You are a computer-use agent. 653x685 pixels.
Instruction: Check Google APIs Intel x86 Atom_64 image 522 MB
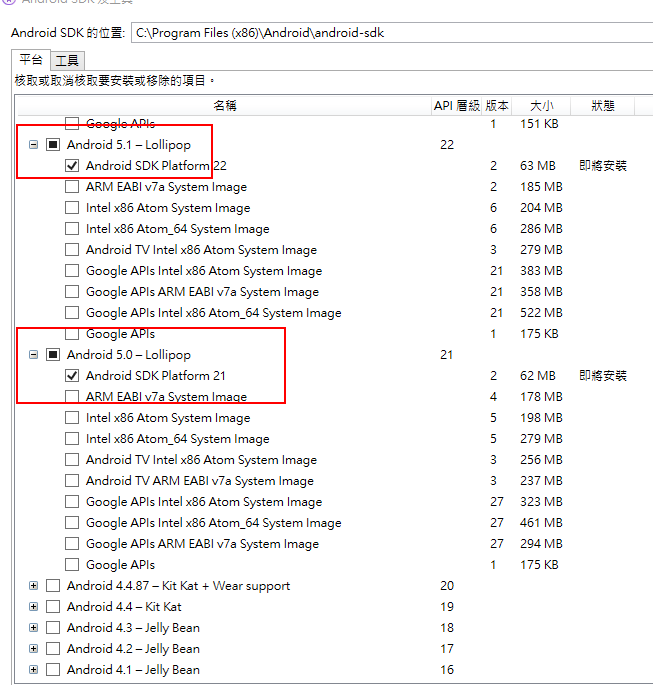(x=72, y=313)
